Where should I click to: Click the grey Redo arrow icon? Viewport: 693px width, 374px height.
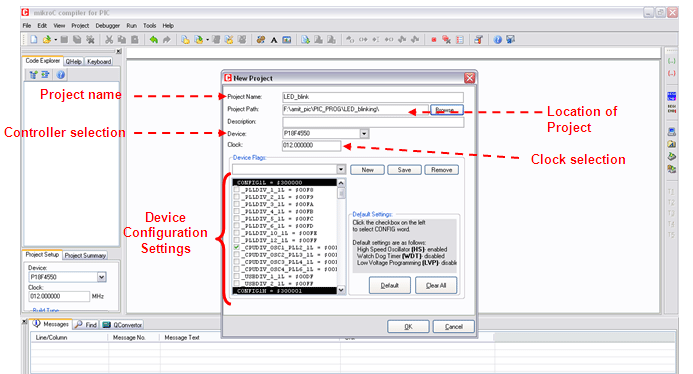166,39
